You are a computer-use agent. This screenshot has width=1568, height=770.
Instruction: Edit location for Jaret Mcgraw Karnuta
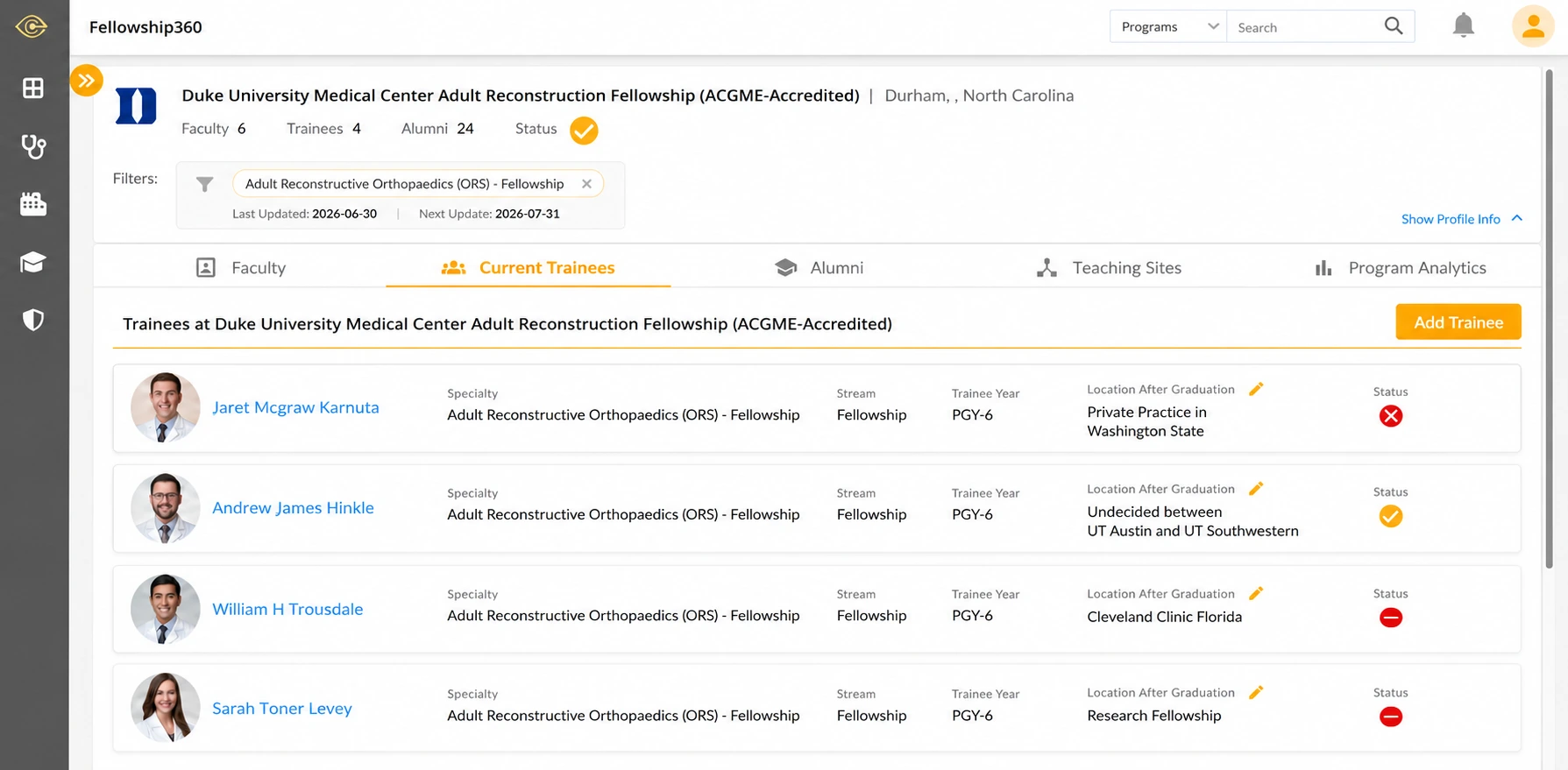pos(1256,389)
